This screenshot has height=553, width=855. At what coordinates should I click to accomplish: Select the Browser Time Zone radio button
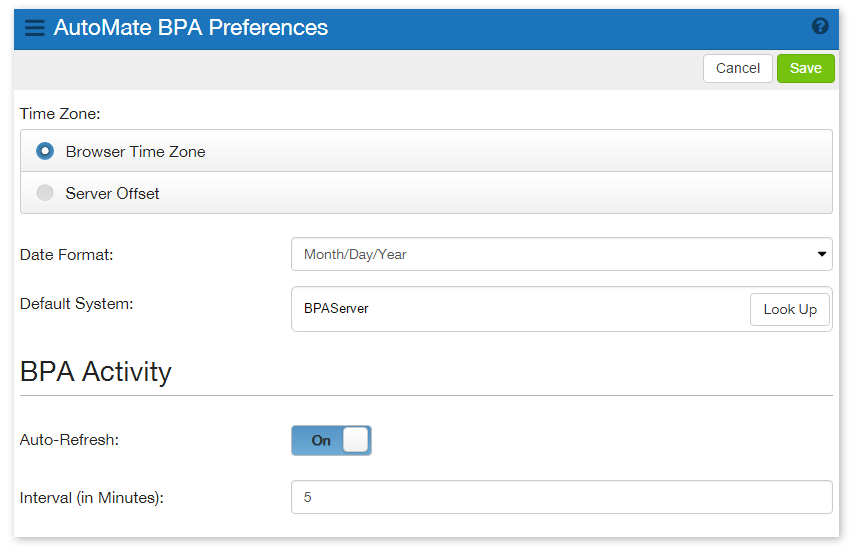point(45,152)
